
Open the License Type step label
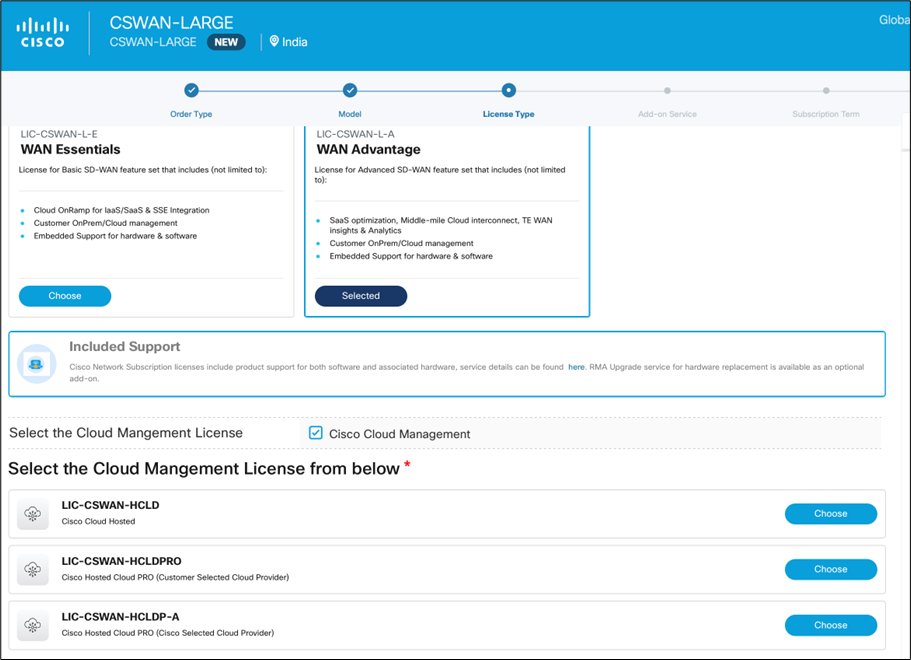tap(508, 114)
